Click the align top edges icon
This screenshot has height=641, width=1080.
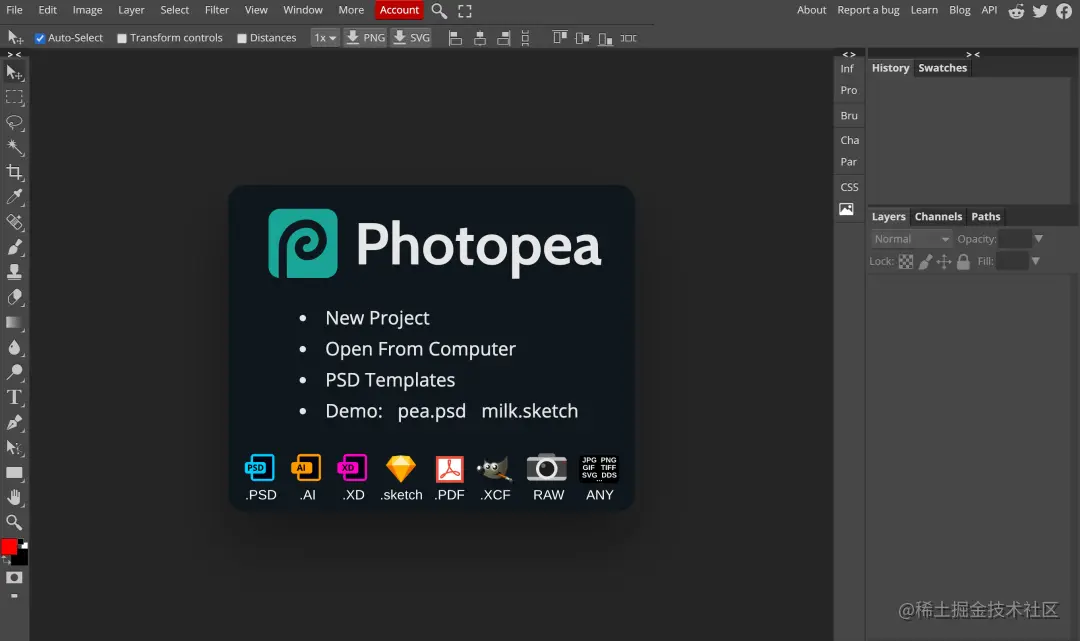pyautogui.click(x=559, y=38)
